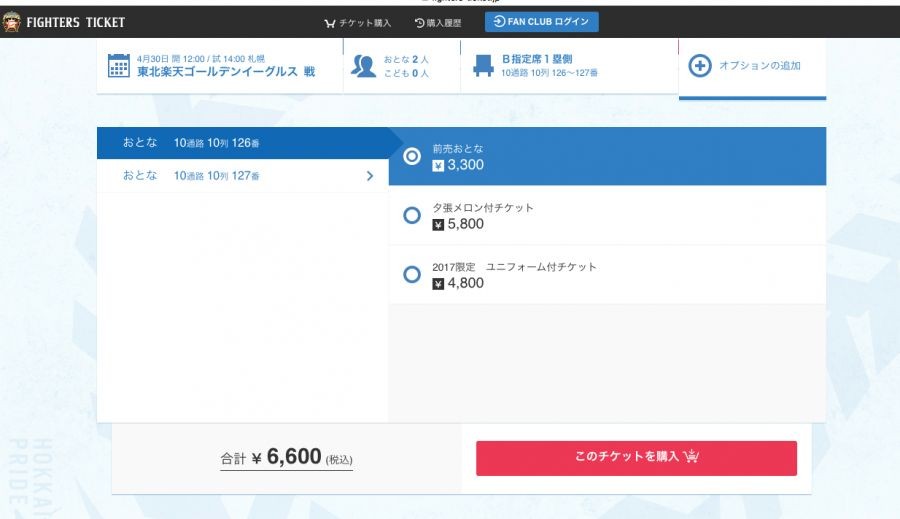Click the yen icon beside 4,800
Image resolution: width=900 pixels, height=519 pixels.
(438, 283)
